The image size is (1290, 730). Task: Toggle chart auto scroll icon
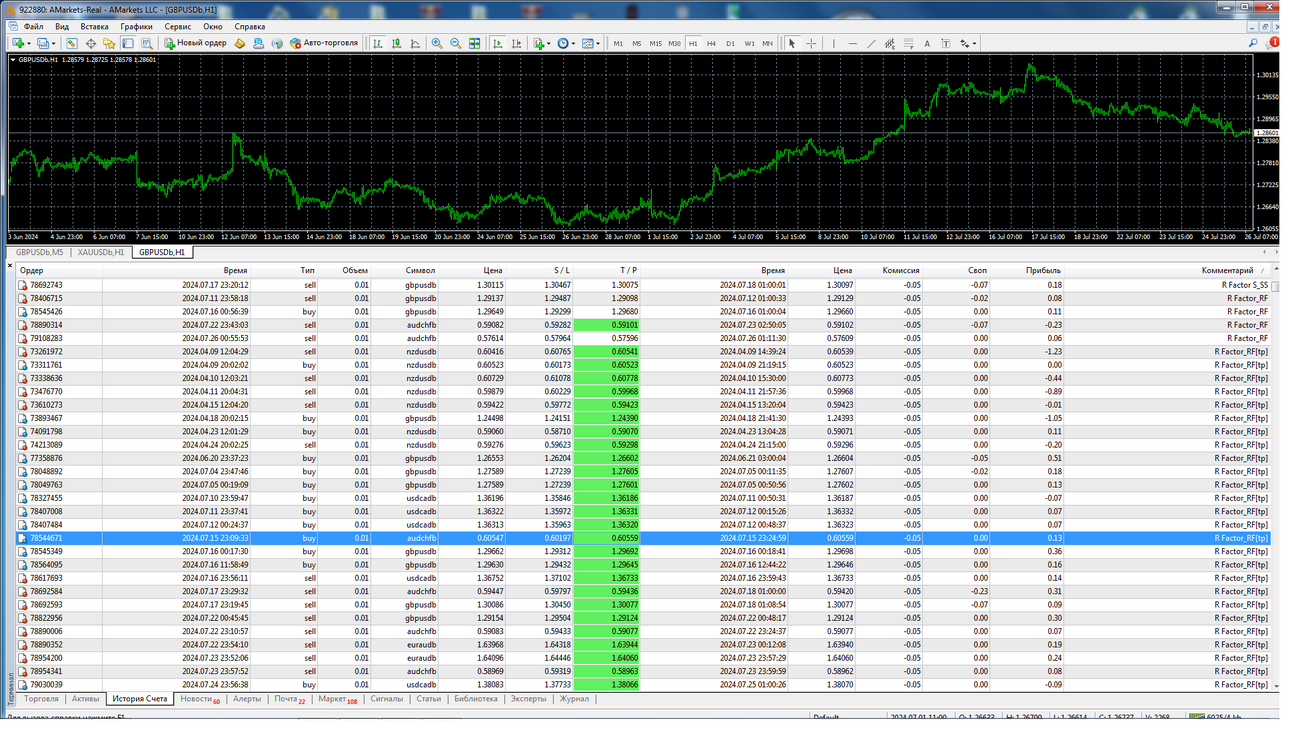click(497, 43)
